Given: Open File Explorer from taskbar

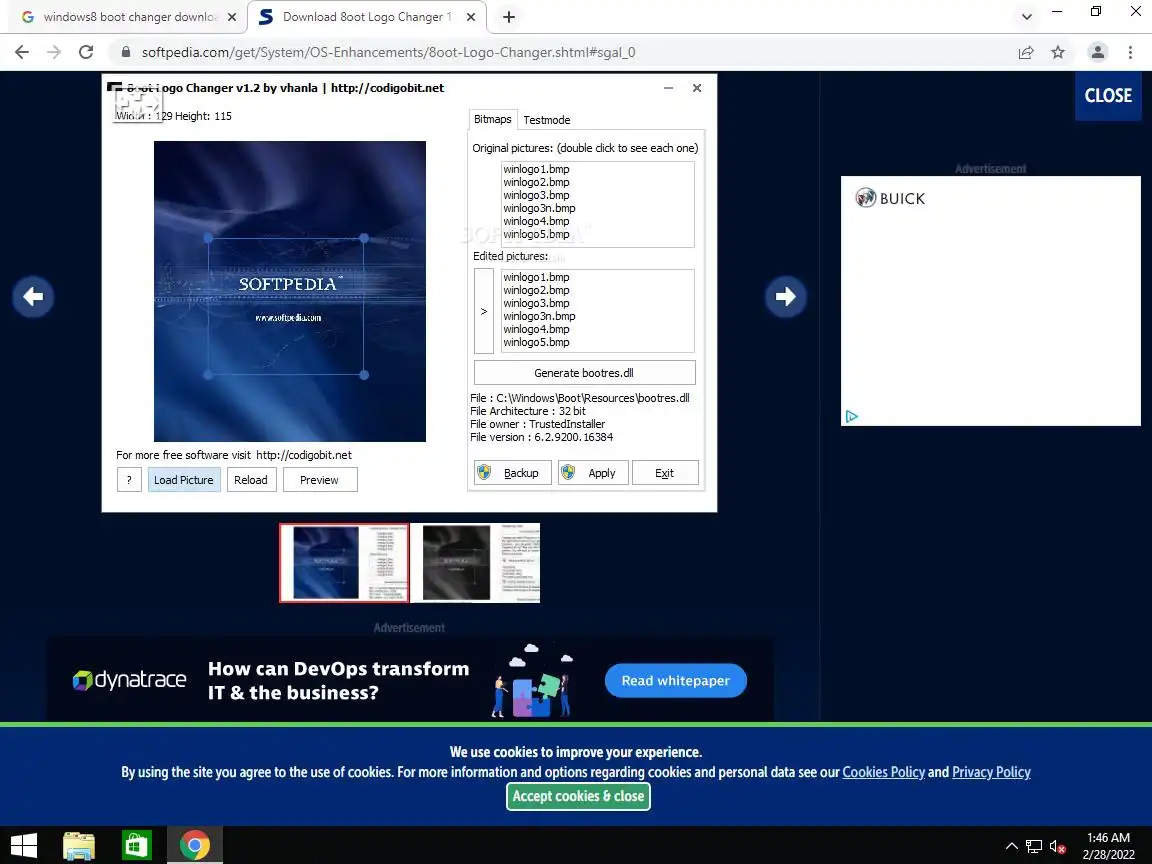Looking at the screenshot, I should pyautogui.click(x=79, y=846).
